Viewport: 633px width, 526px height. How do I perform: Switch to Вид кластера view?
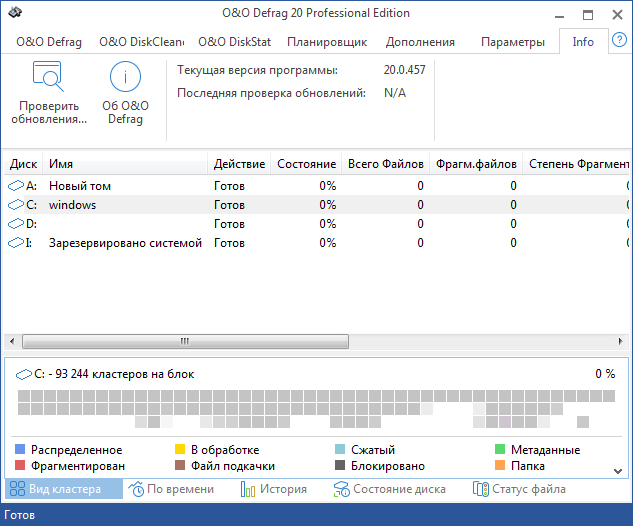64,489
